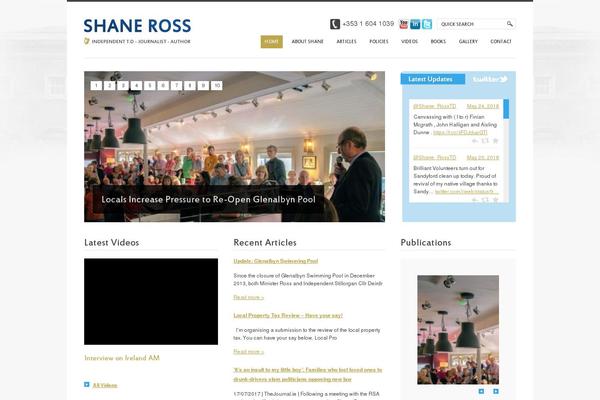600x400 pixels.
Task: Open the Policies menu item
Action: pos(379,42)
